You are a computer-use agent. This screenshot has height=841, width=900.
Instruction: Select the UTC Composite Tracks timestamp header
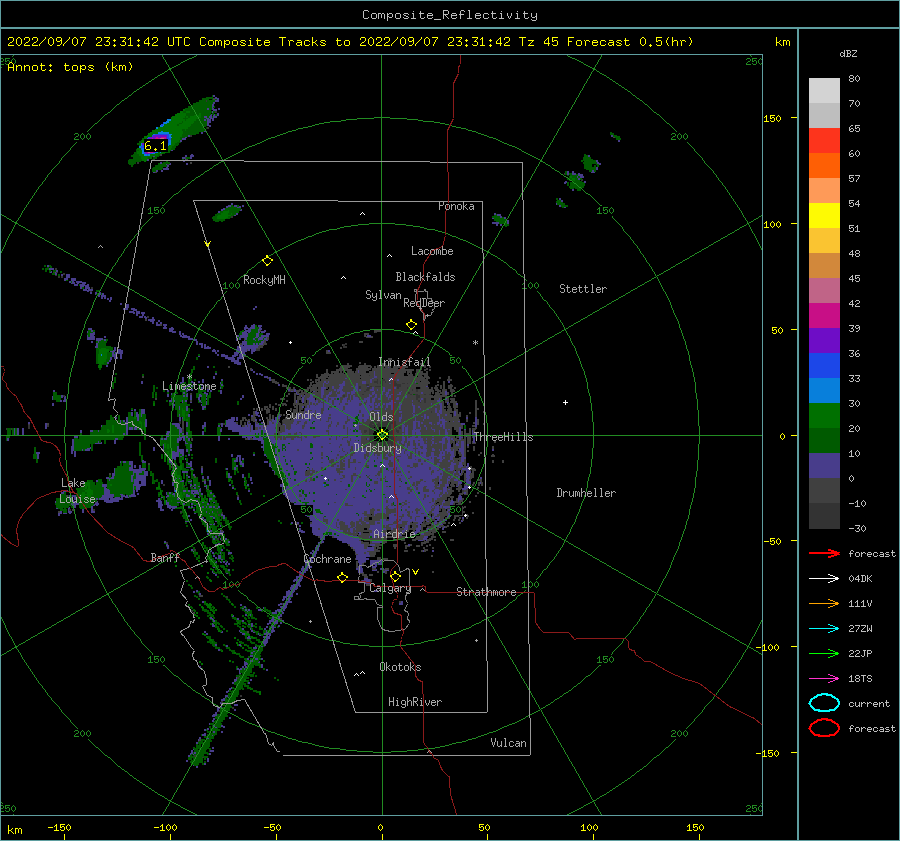350,42
